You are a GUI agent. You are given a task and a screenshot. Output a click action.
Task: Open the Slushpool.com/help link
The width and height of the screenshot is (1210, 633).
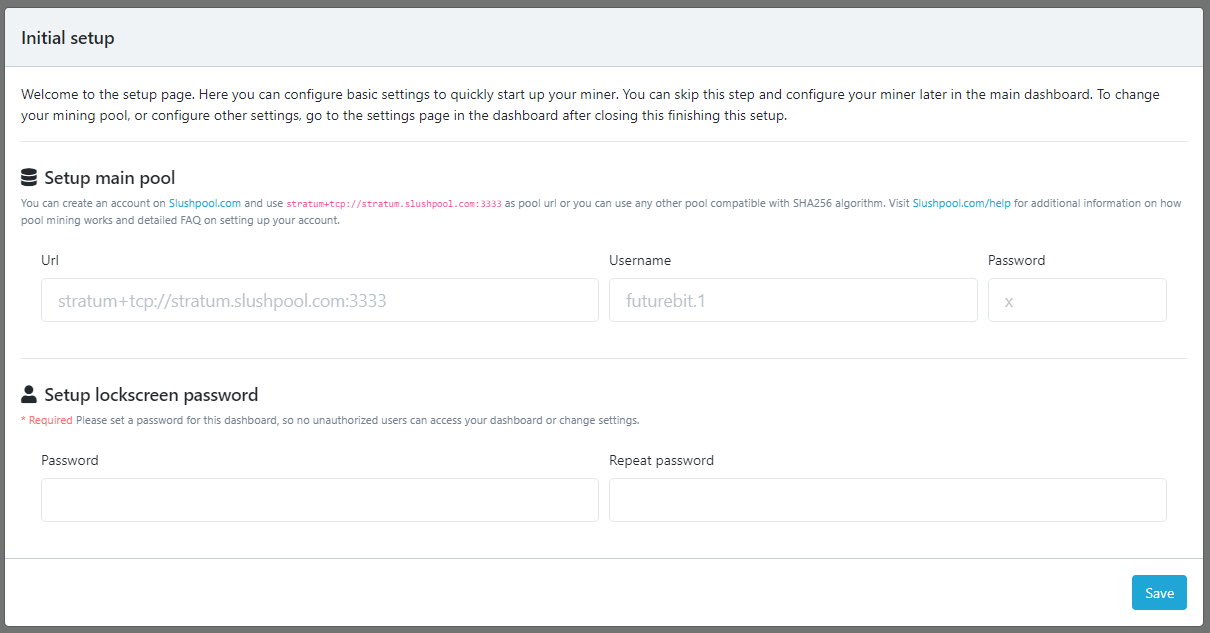pos(962,203)
